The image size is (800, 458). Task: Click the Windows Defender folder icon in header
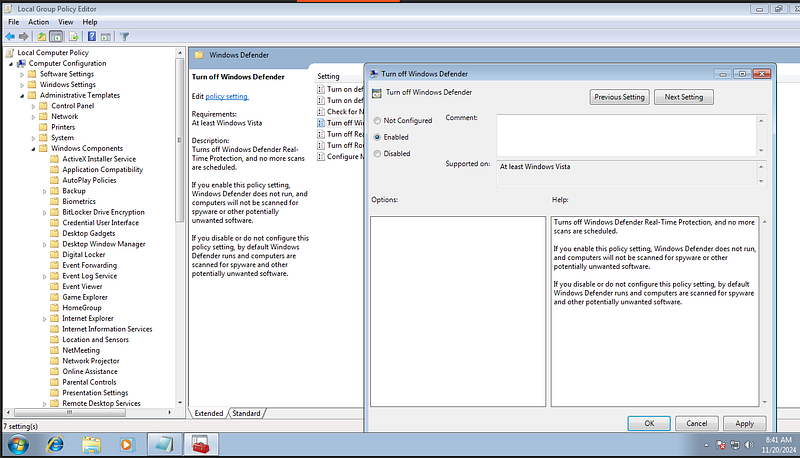tap(199, 55)
